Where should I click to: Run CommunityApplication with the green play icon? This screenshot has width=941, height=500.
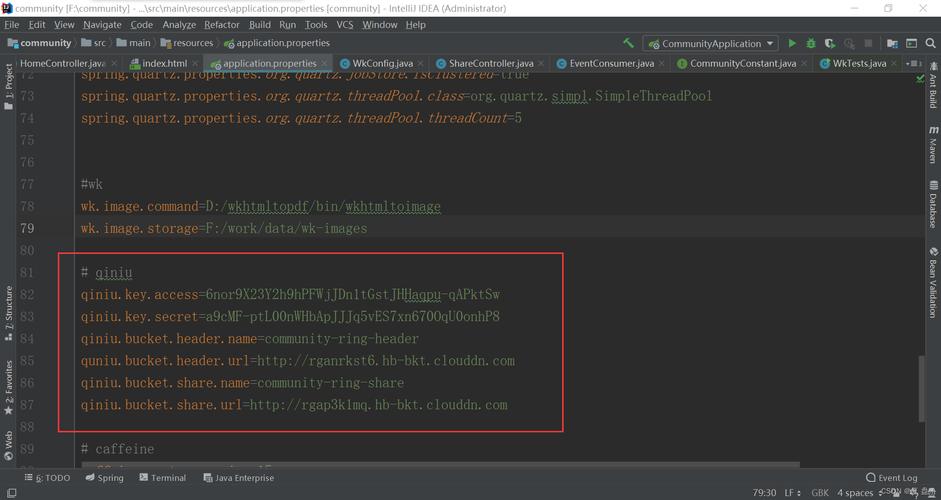pos(792,44)
